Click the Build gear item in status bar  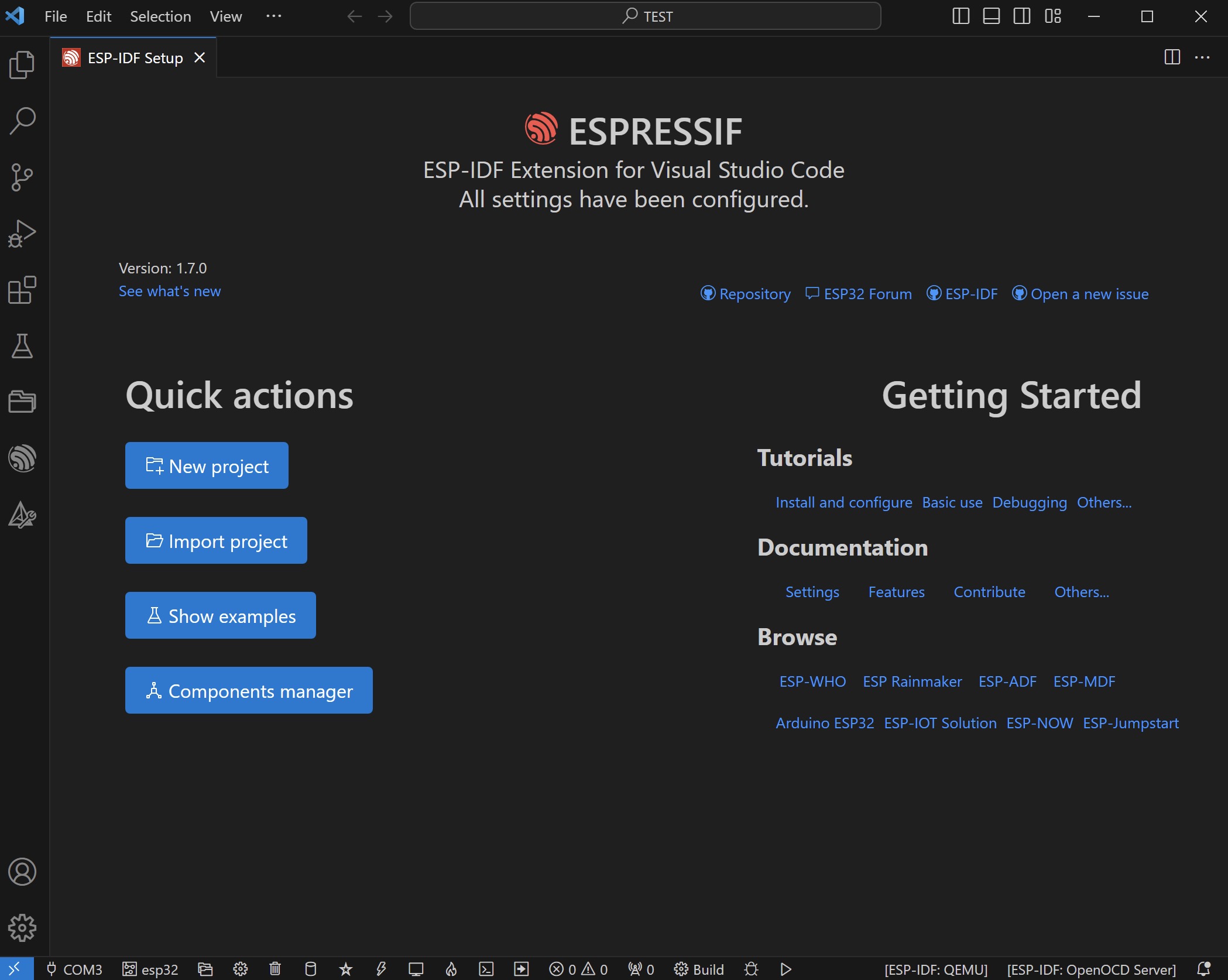point(699,969)
